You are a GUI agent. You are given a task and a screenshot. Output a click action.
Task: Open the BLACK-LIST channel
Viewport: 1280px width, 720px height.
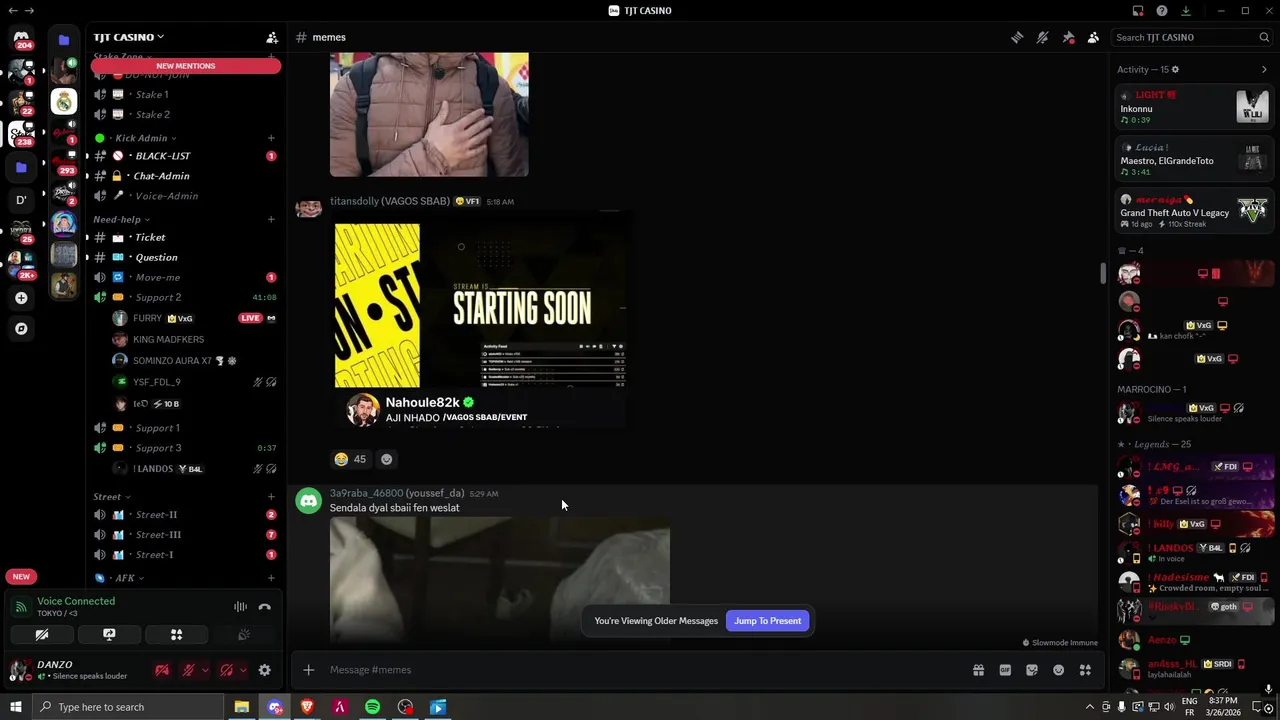[x=185, y=156]
